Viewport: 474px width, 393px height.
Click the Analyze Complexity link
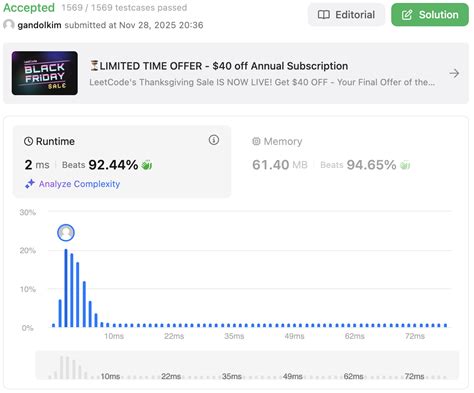(79, 184)
